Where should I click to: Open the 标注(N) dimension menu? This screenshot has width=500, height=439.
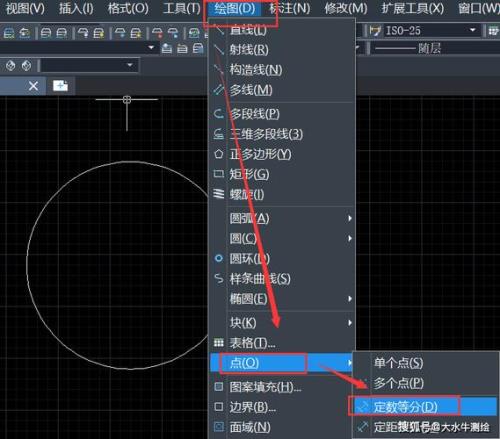coord(290,8)
